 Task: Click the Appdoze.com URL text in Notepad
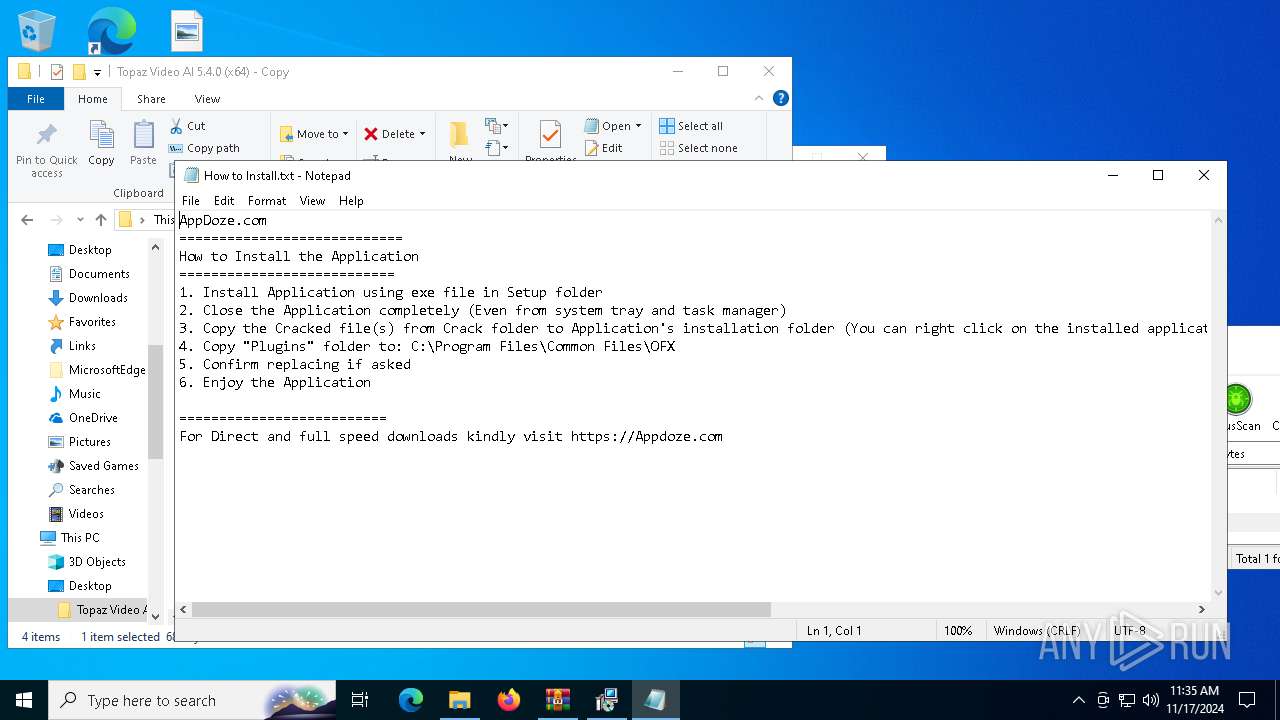[647, 436]
